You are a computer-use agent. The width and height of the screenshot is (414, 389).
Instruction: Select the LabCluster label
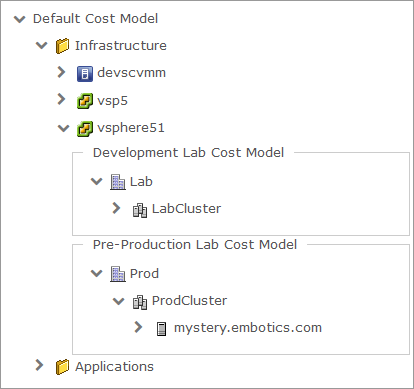click(186, 209)
